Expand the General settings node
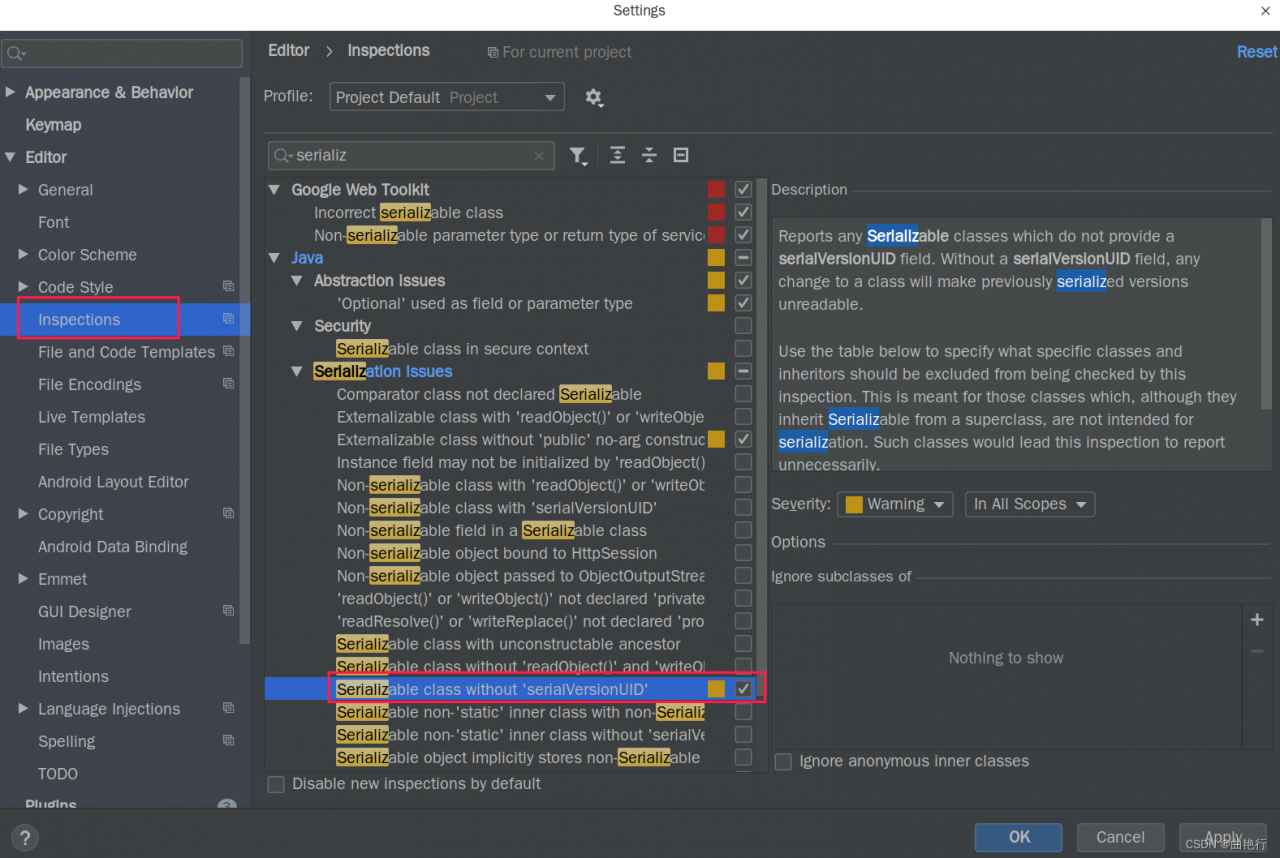Image resolution: width=1280 pixels, height=858 pixels. pyautogui.click(x=23, y=189)
